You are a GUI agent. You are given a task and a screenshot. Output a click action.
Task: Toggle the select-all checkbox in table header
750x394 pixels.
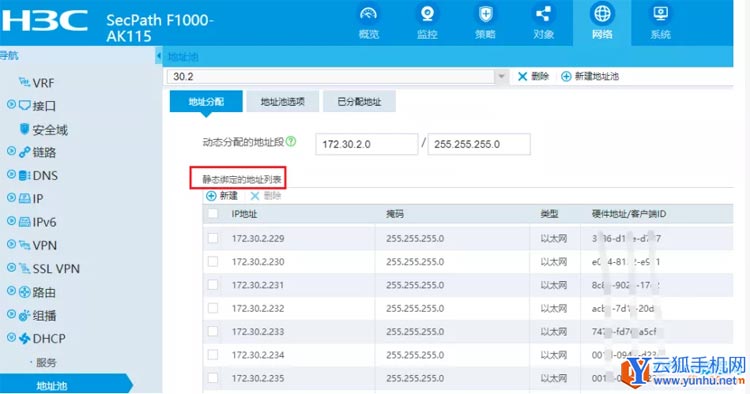click(x=213, y=214)
